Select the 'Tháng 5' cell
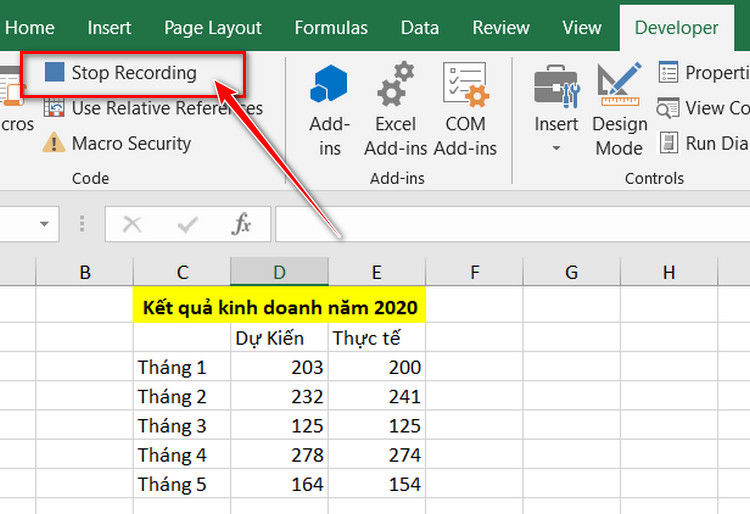750x514 pixels. tap(182, 484)
